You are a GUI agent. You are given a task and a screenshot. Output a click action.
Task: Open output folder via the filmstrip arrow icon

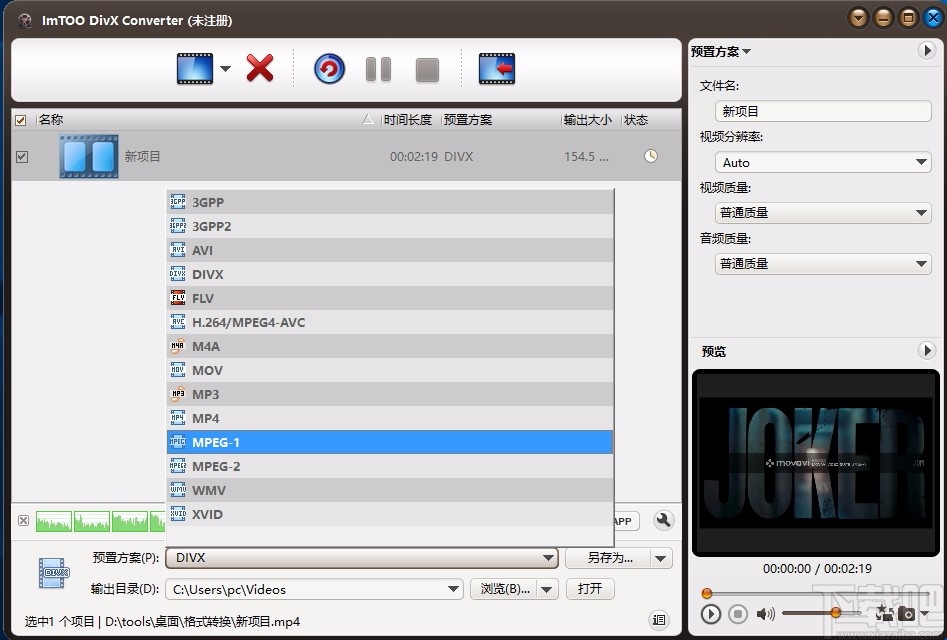point(494,69)
